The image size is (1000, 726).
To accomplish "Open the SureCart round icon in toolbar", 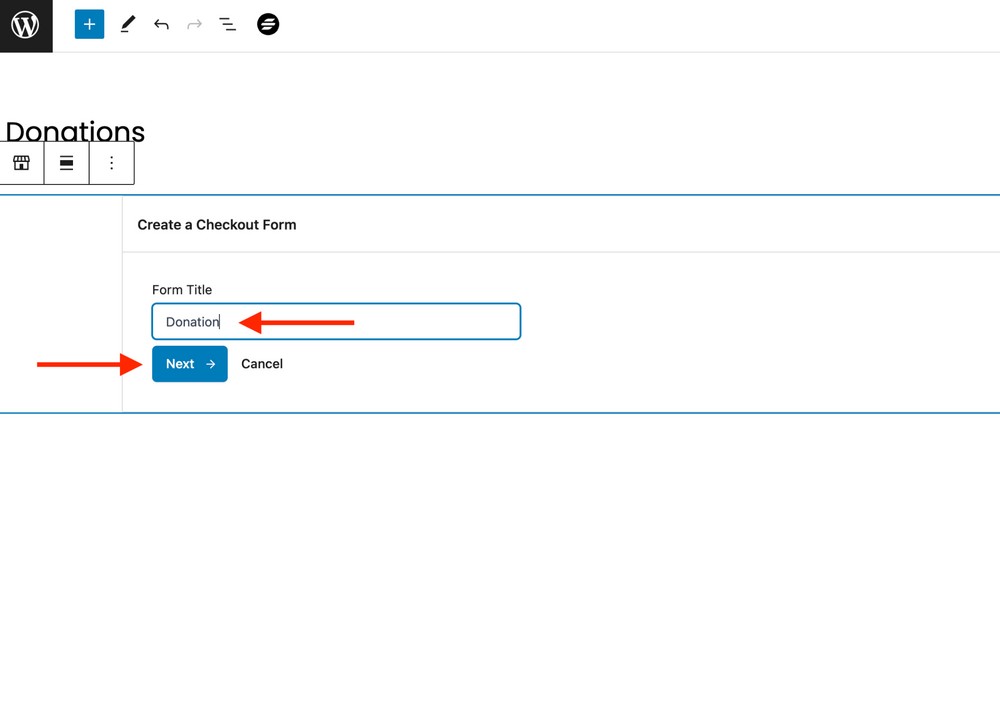I will tap(268, 25).
